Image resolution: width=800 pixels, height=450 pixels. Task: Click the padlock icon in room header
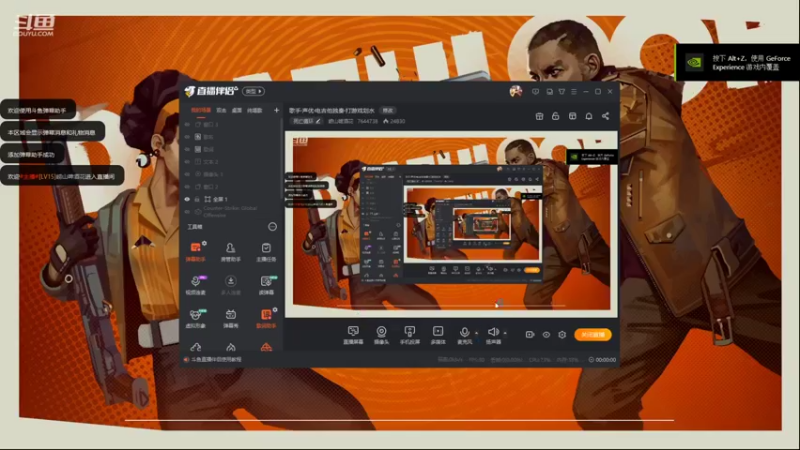(x=556, y=116)
